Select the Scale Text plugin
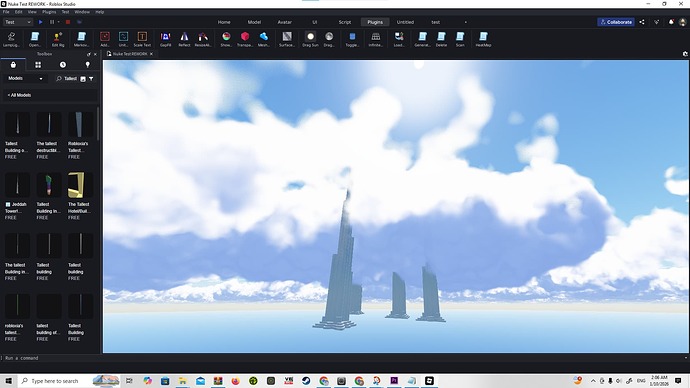Screen dimensions: 690x388 [x=142, y=39]
